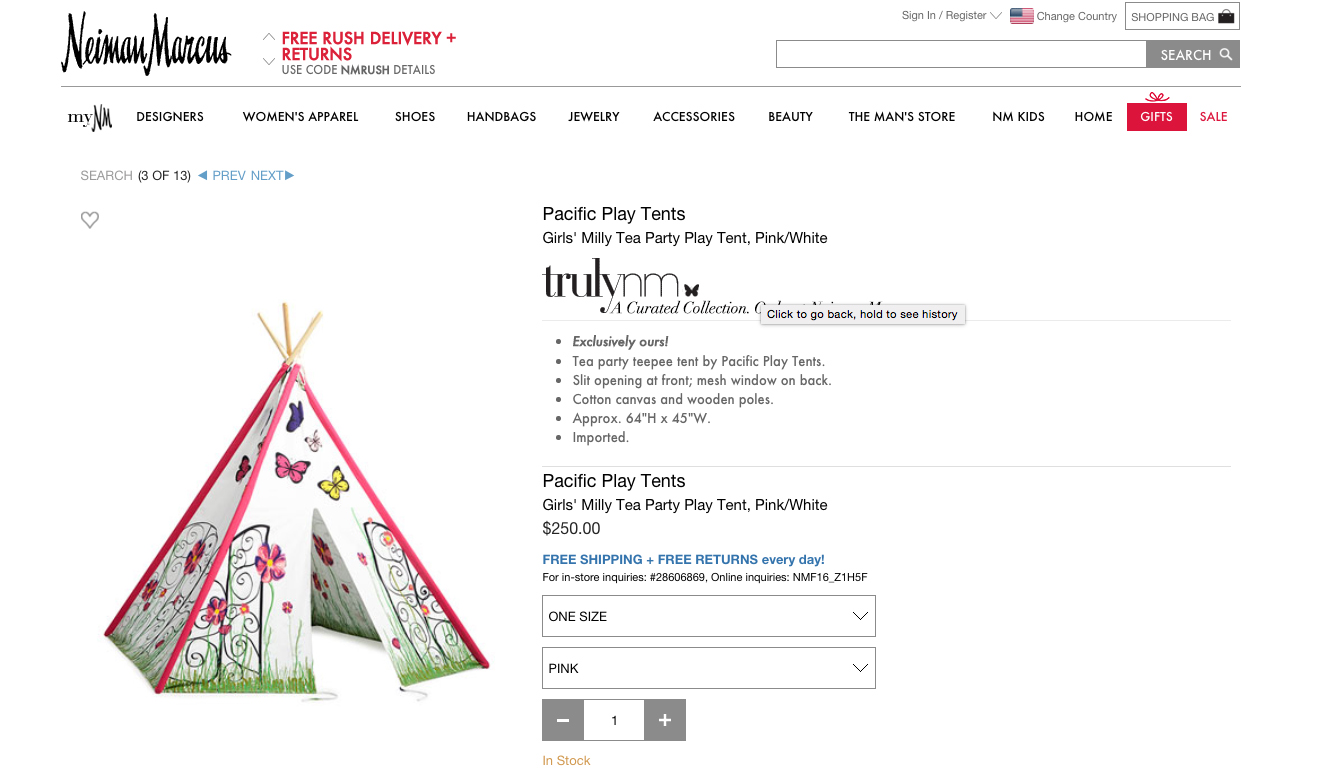Image resolution: width=1329 pixels, height=771 pixels.
Task: Click the promo banner up arrow
Action: click(x=269, y=37)
